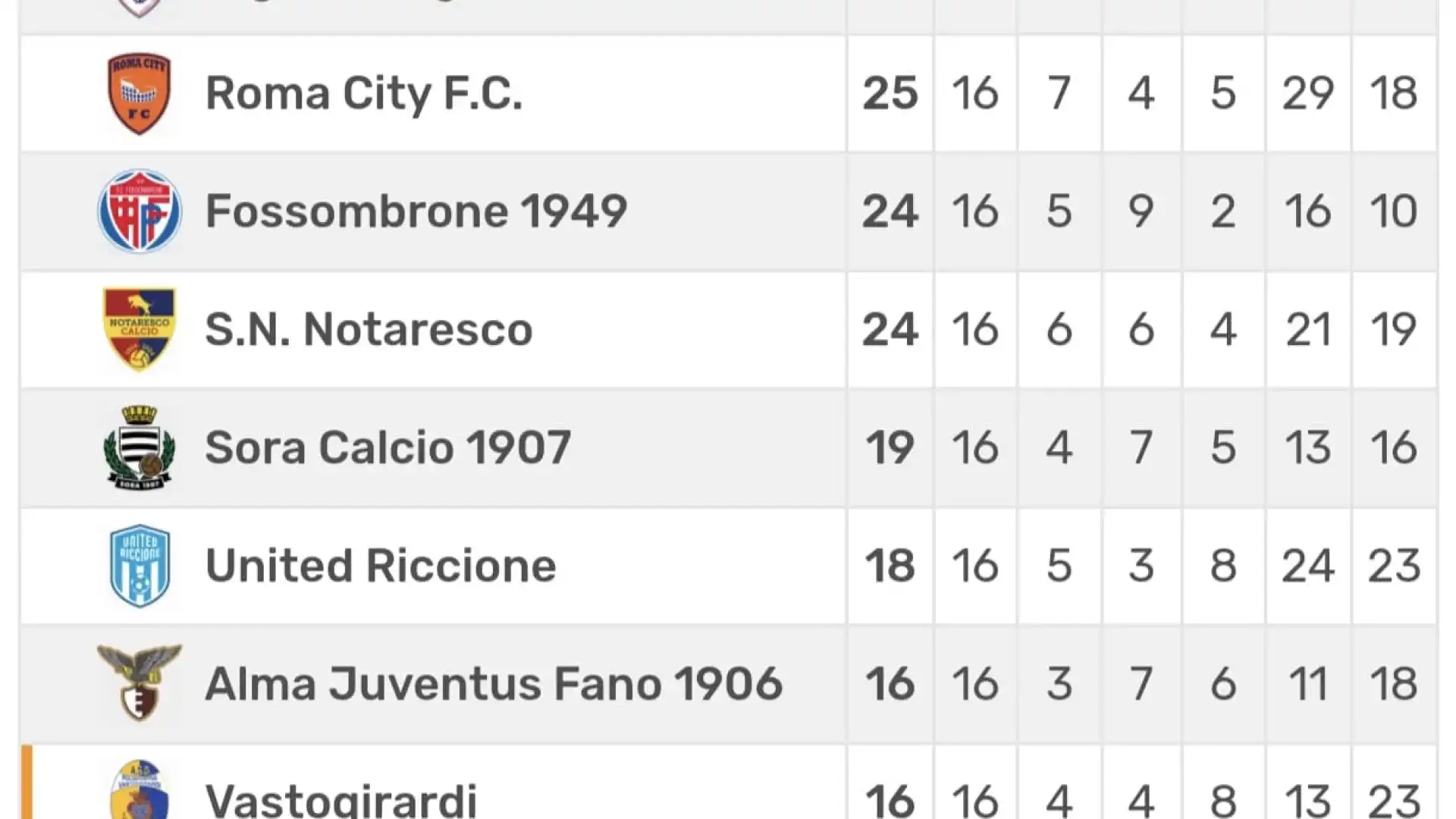Viewport: 1456px width, 819px height.
Task: Click the Vastogirardi team badge
Action: point(140,789)
